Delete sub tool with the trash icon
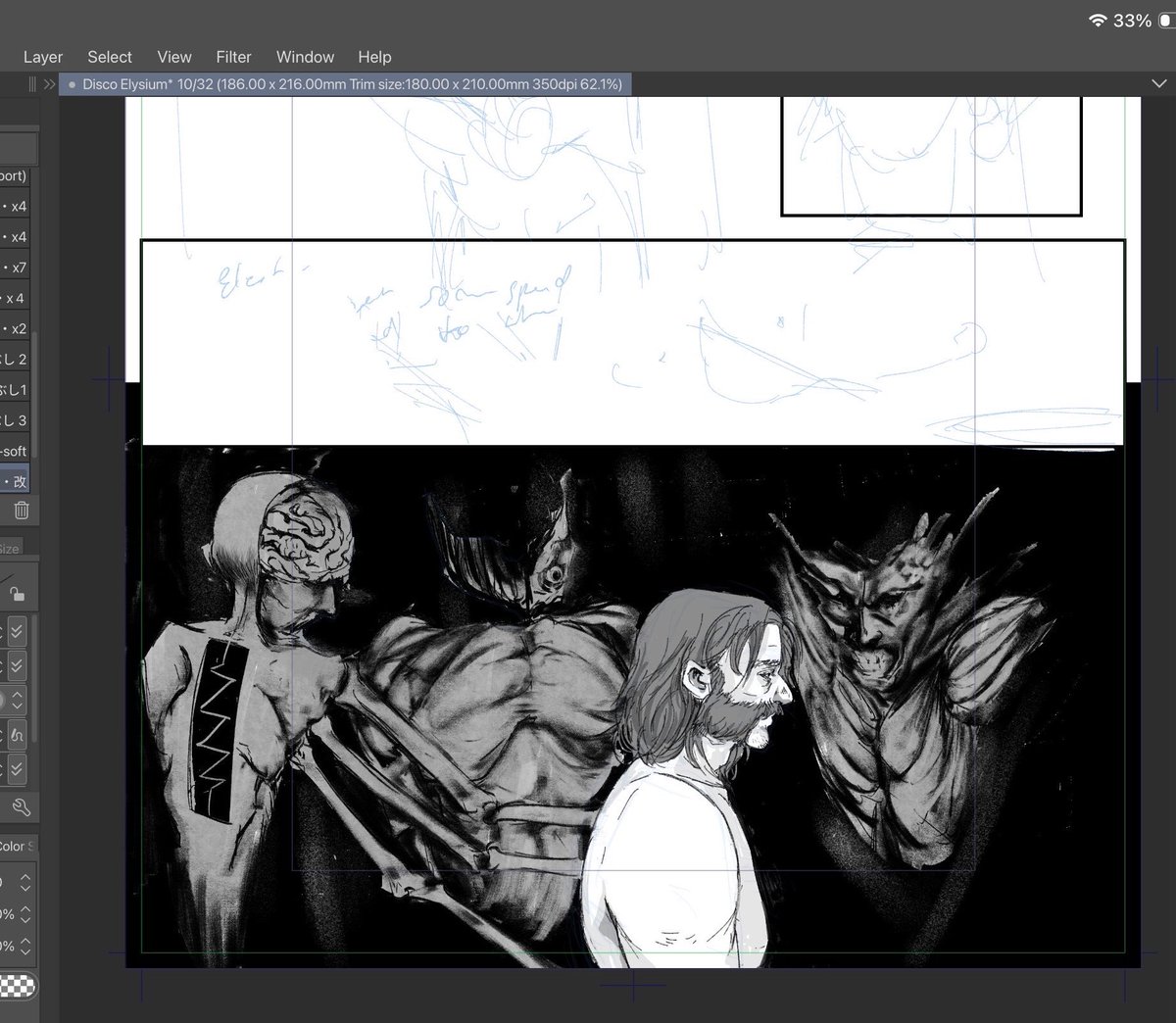Image resolution: width=1176 pixels, height=1023 pixels. pyautogui.click(x=22, y=511)
